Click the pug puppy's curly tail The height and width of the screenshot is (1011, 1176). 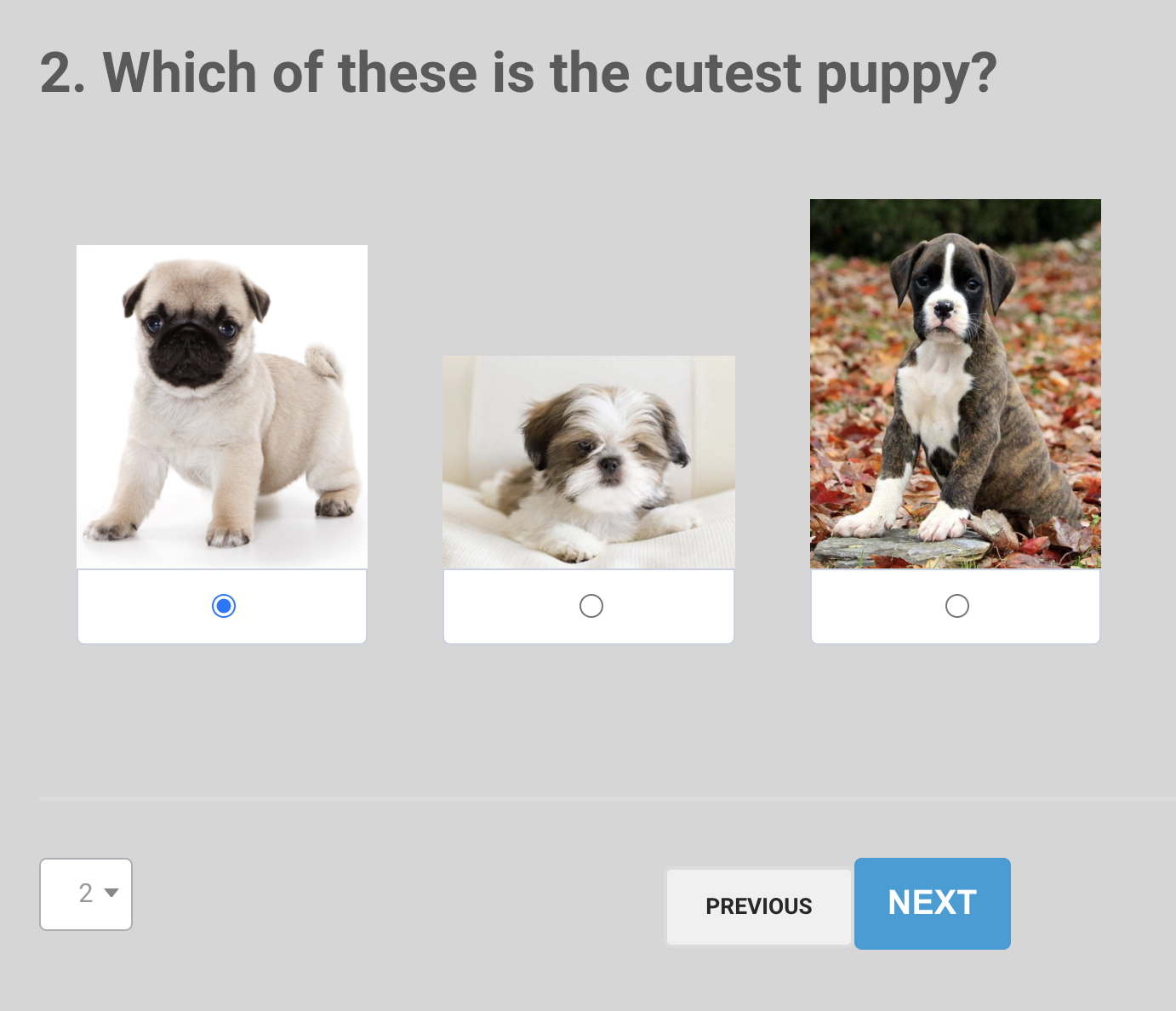coord(325,363)
